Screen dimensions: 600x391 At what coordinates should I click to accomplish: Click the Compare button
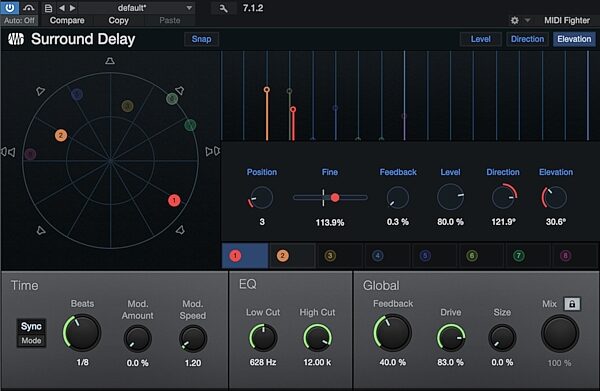click(x=67, y=20)
